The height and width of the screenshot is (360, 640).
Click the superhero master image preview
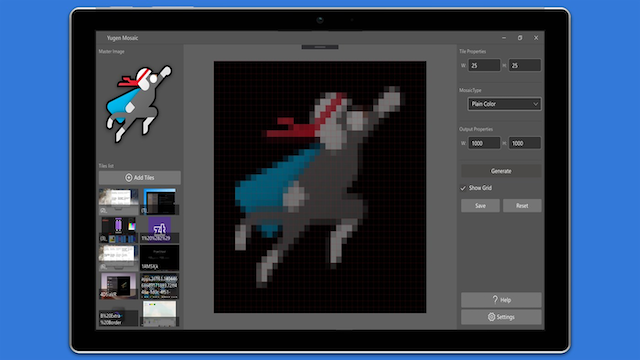(x=139, y=104)
